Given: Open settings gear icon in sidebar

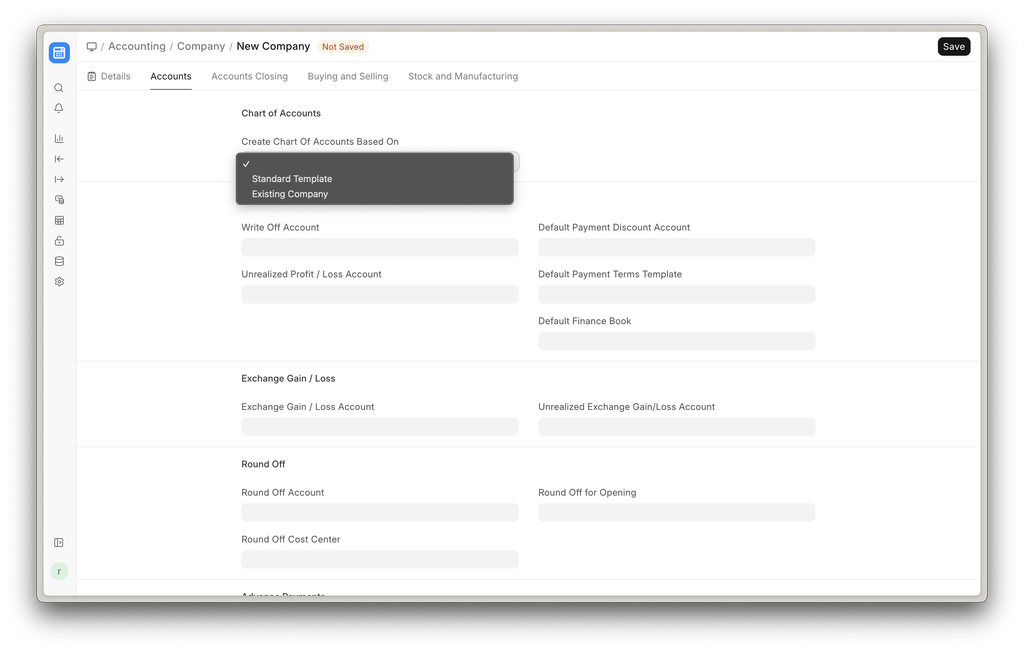Looking at the screenshot, I should pyautogui.click(x=59, y=282).
